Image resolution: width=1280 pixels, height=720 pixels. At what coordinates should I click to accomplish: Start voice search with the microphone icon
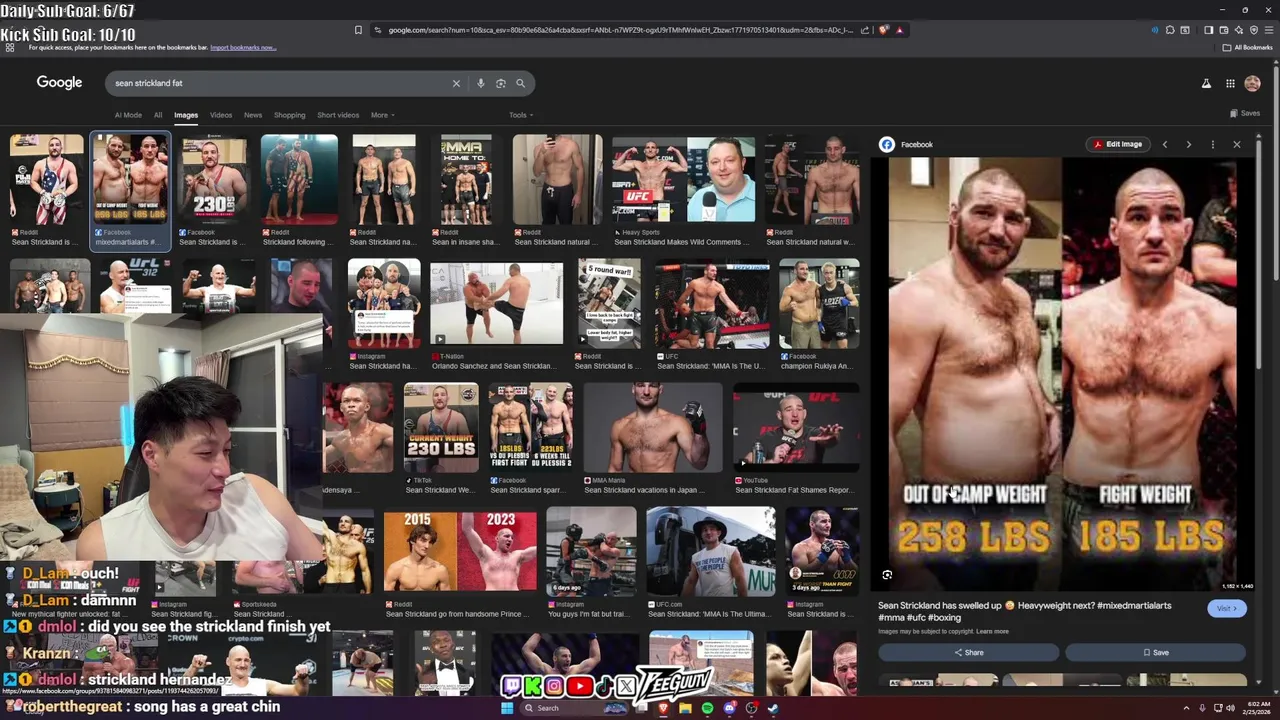point(480,83)
